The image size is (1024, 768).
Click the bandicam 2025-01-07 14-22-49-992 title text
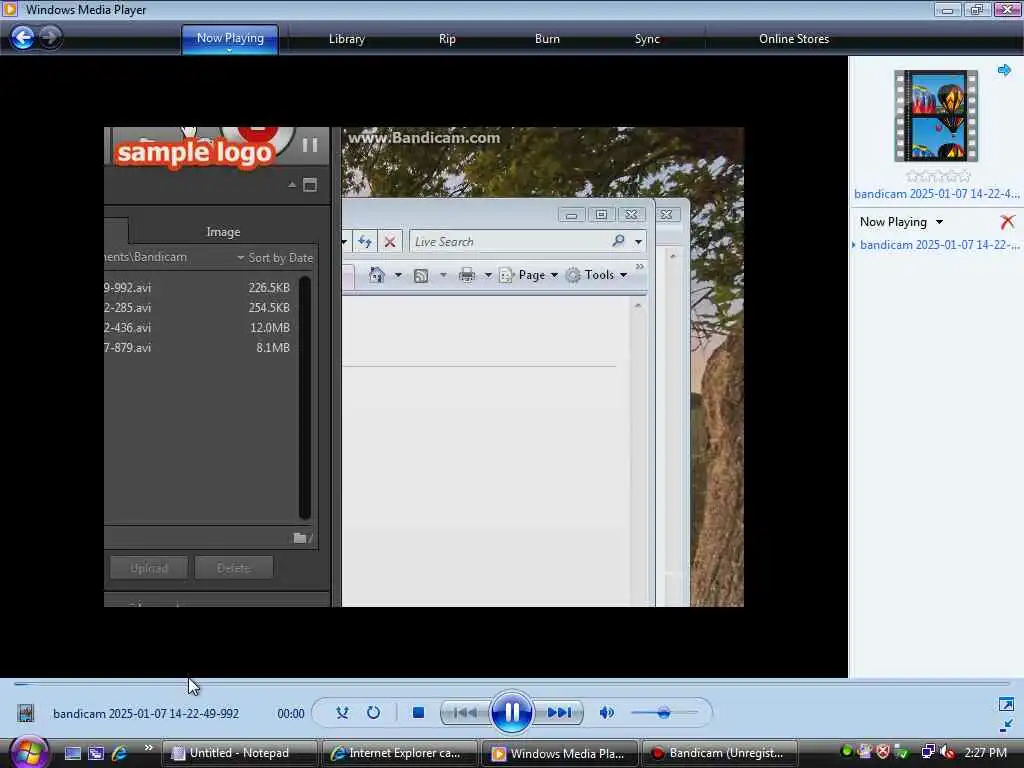[x=146, y=714]
